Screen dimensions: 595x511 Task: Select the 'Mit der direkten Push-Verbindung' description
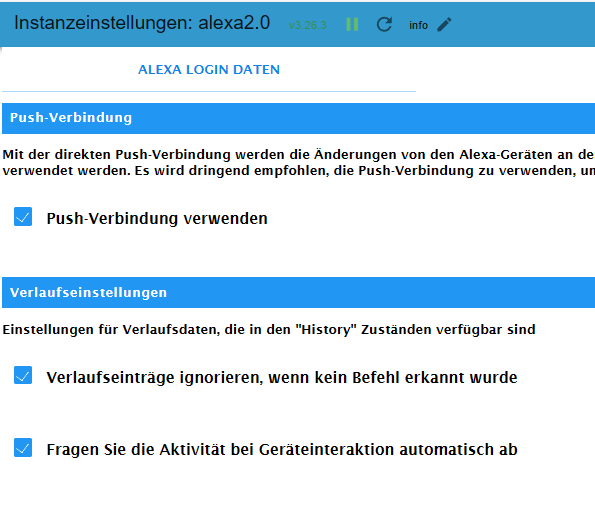(298, 162)
